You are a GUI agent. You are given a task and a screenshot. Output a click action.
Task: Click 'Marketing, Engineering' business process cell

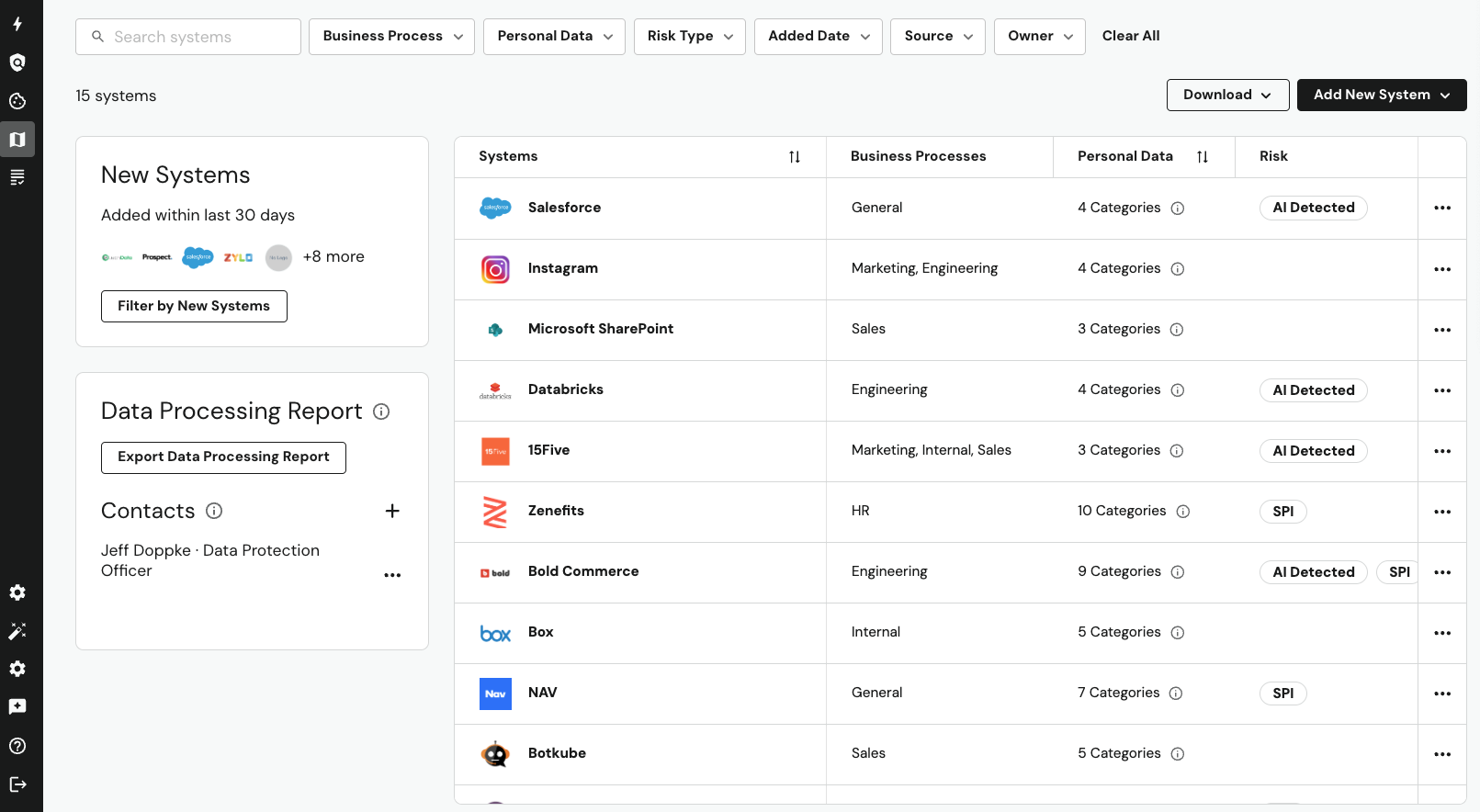coord(924,268)
